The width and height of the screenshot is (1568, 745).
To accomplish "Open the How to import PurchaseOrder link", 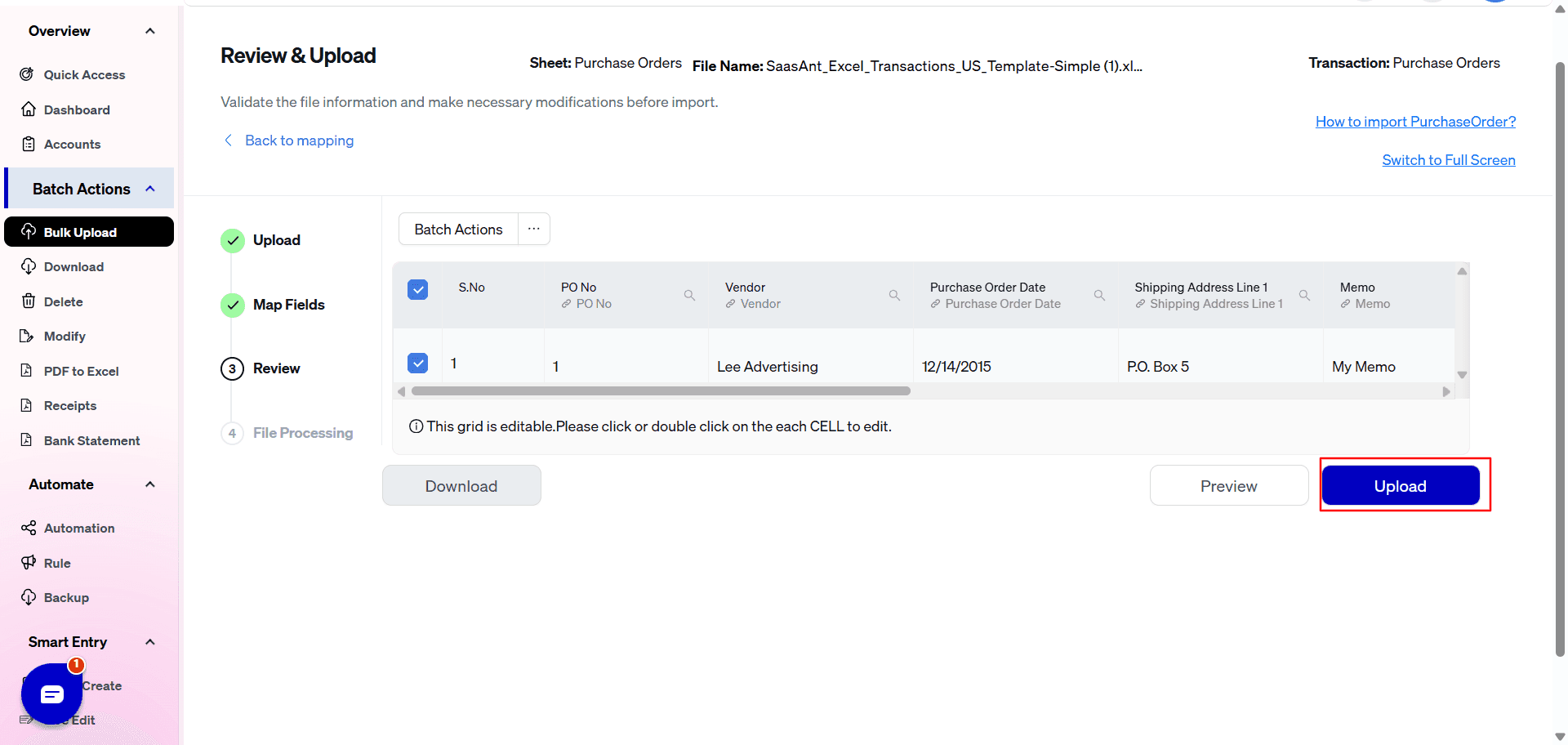I will coord(1415,122).
